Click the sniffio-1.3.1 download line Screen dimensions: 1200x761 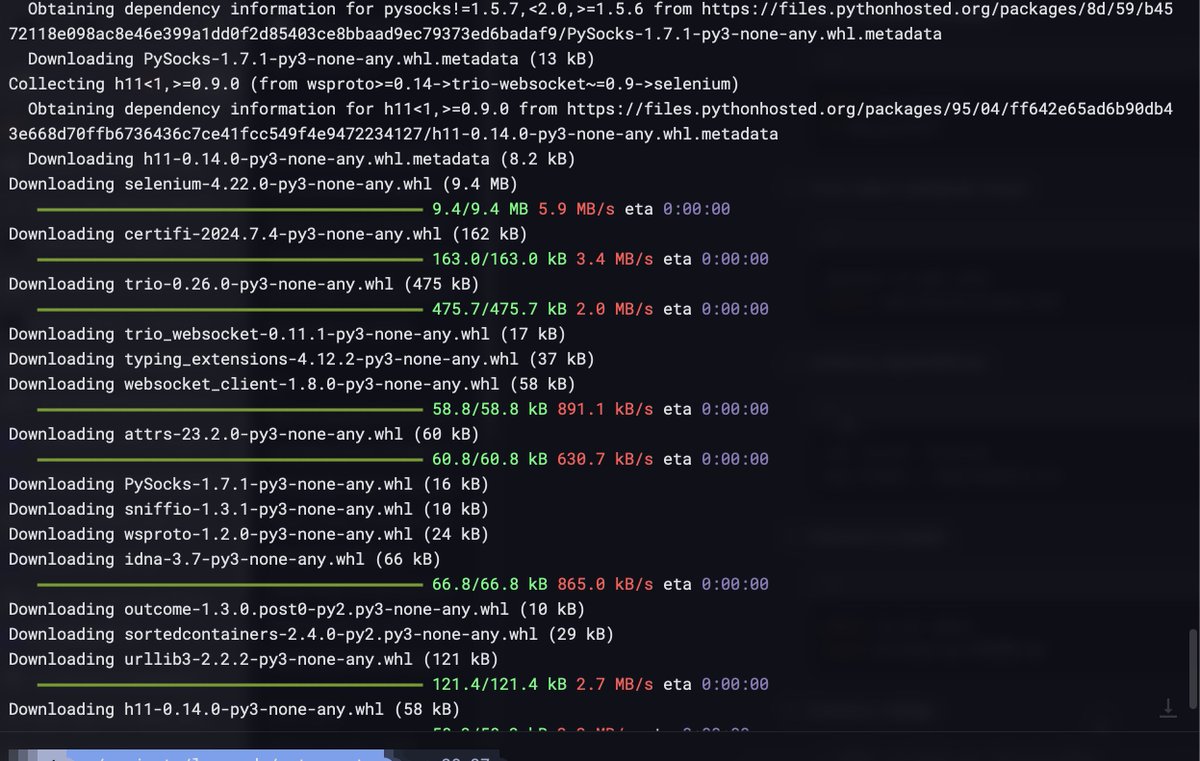tap(248, 509)
